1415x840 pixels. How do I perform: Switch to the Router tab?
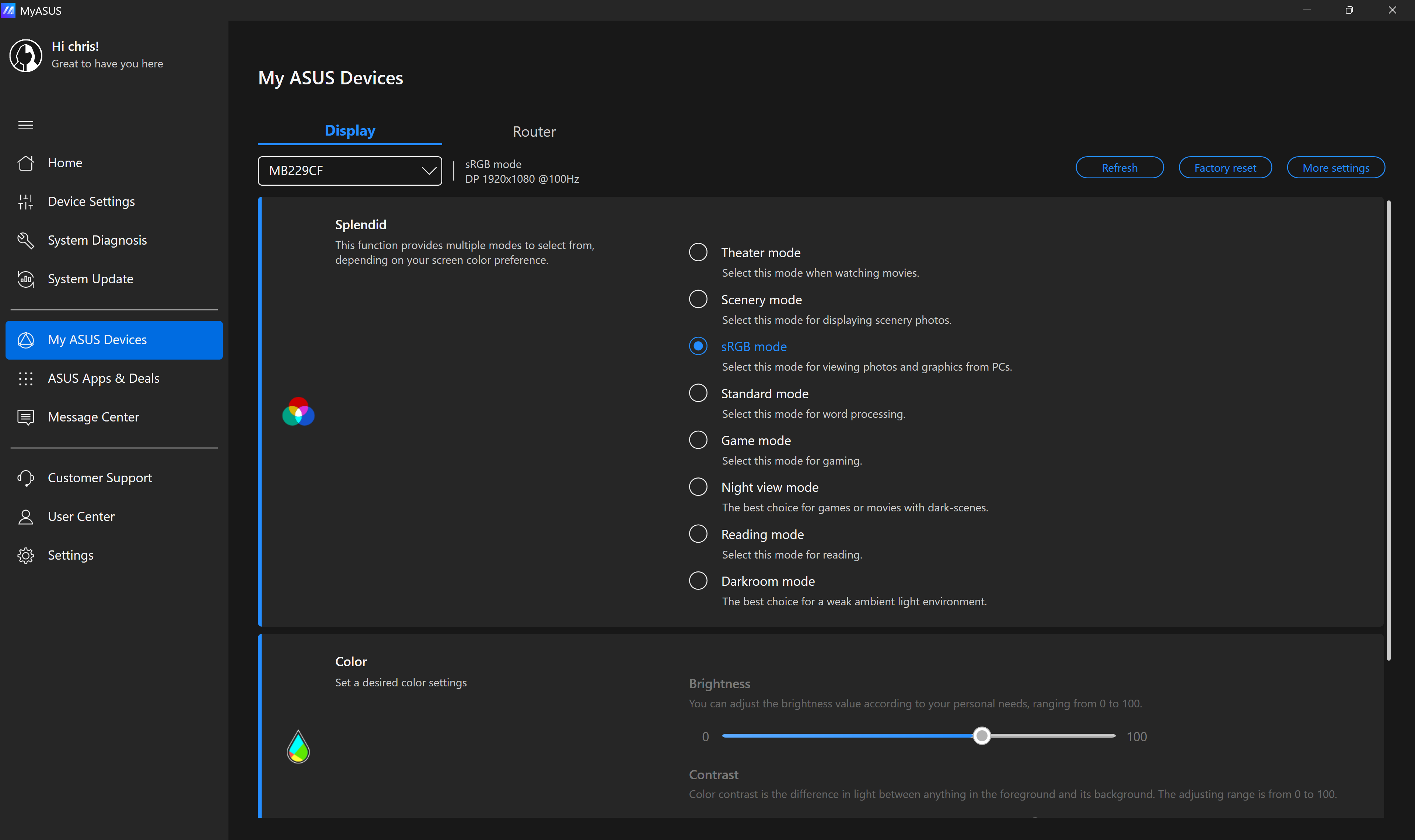(534, 131)
